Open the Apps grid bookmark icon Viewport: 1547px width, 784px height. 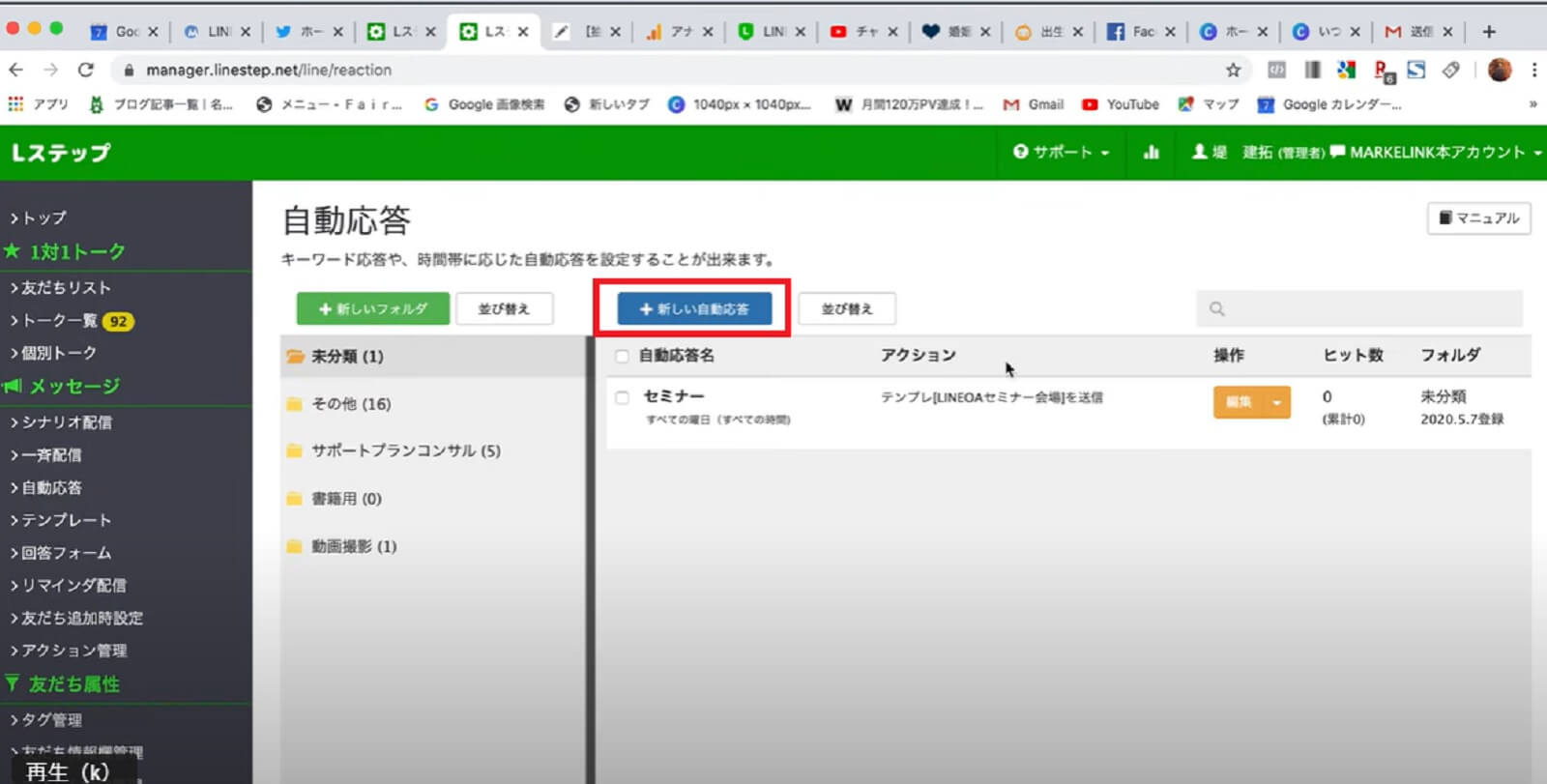click(15, 104)
